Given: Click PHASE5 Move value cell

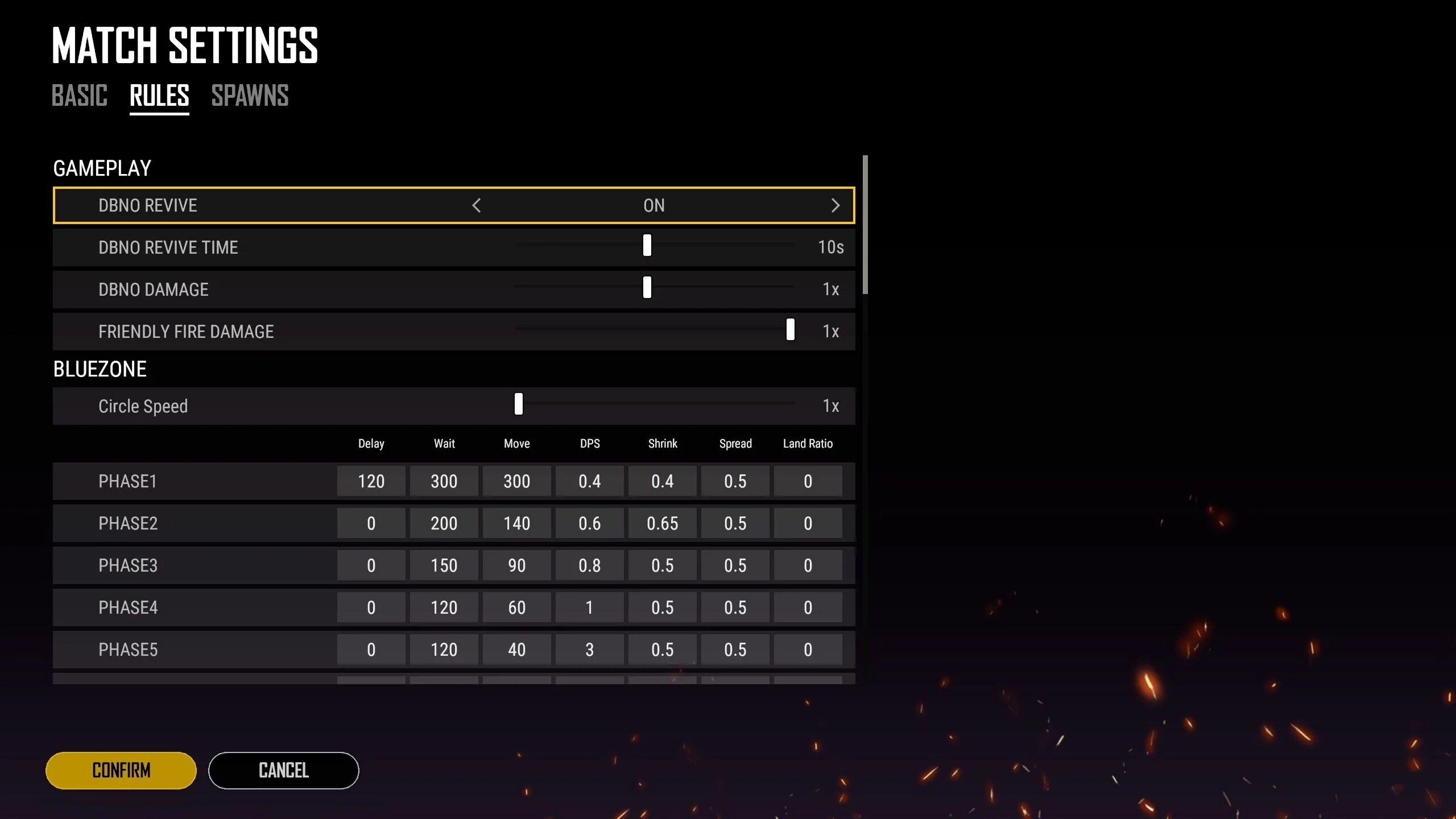Looking at the screenshot, I should pos(516,650).
